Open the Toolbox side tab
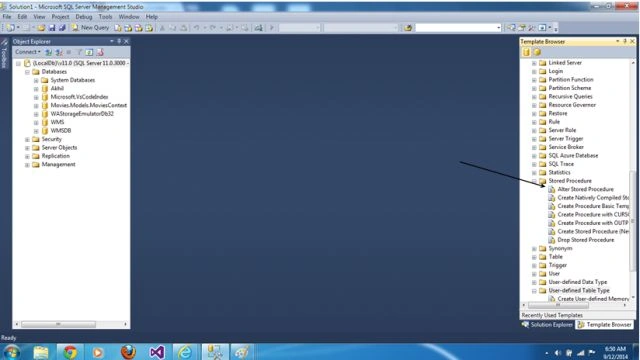The image size is (640, 360). click(4, 54)
